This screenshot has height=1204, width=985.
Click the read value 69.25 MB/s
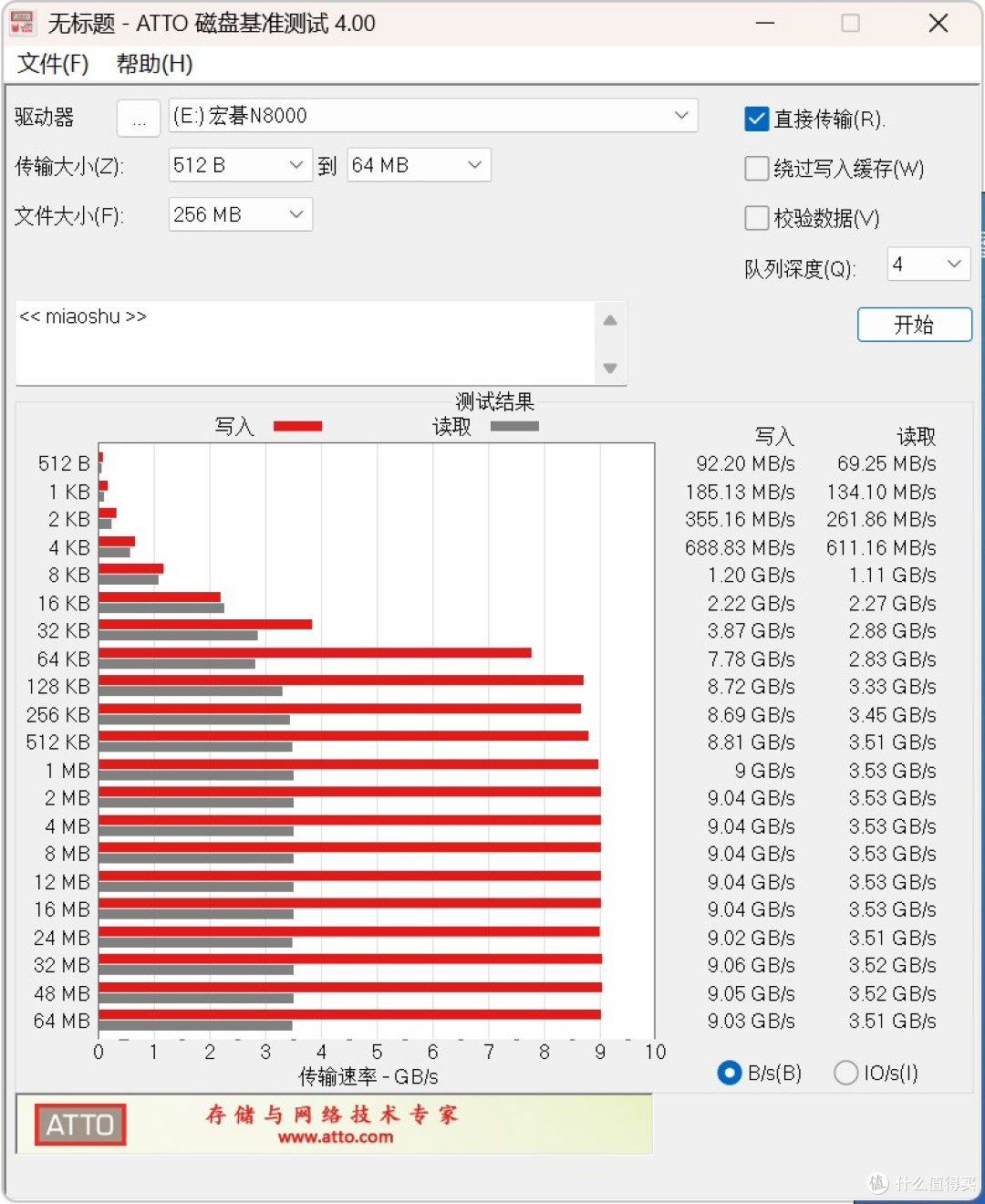pos(886,464)
